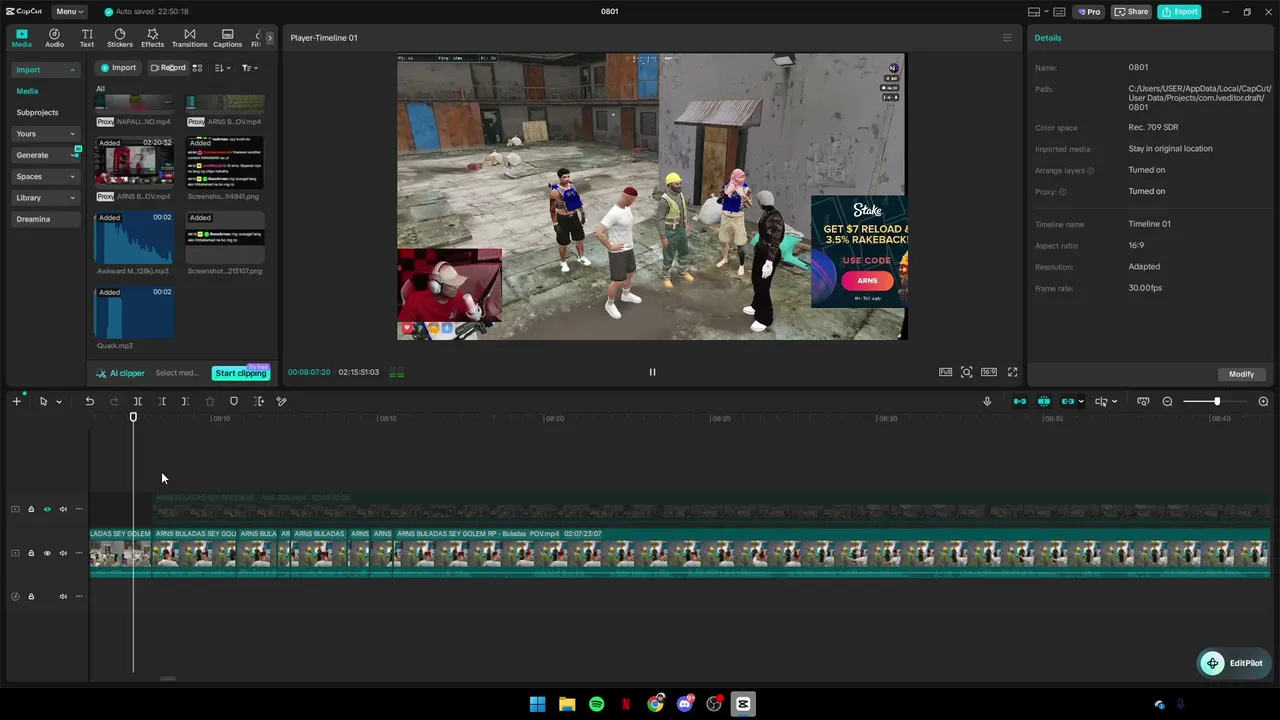Click the Import media button
The image size is (1280, 720).
click(x=118, y=68)
